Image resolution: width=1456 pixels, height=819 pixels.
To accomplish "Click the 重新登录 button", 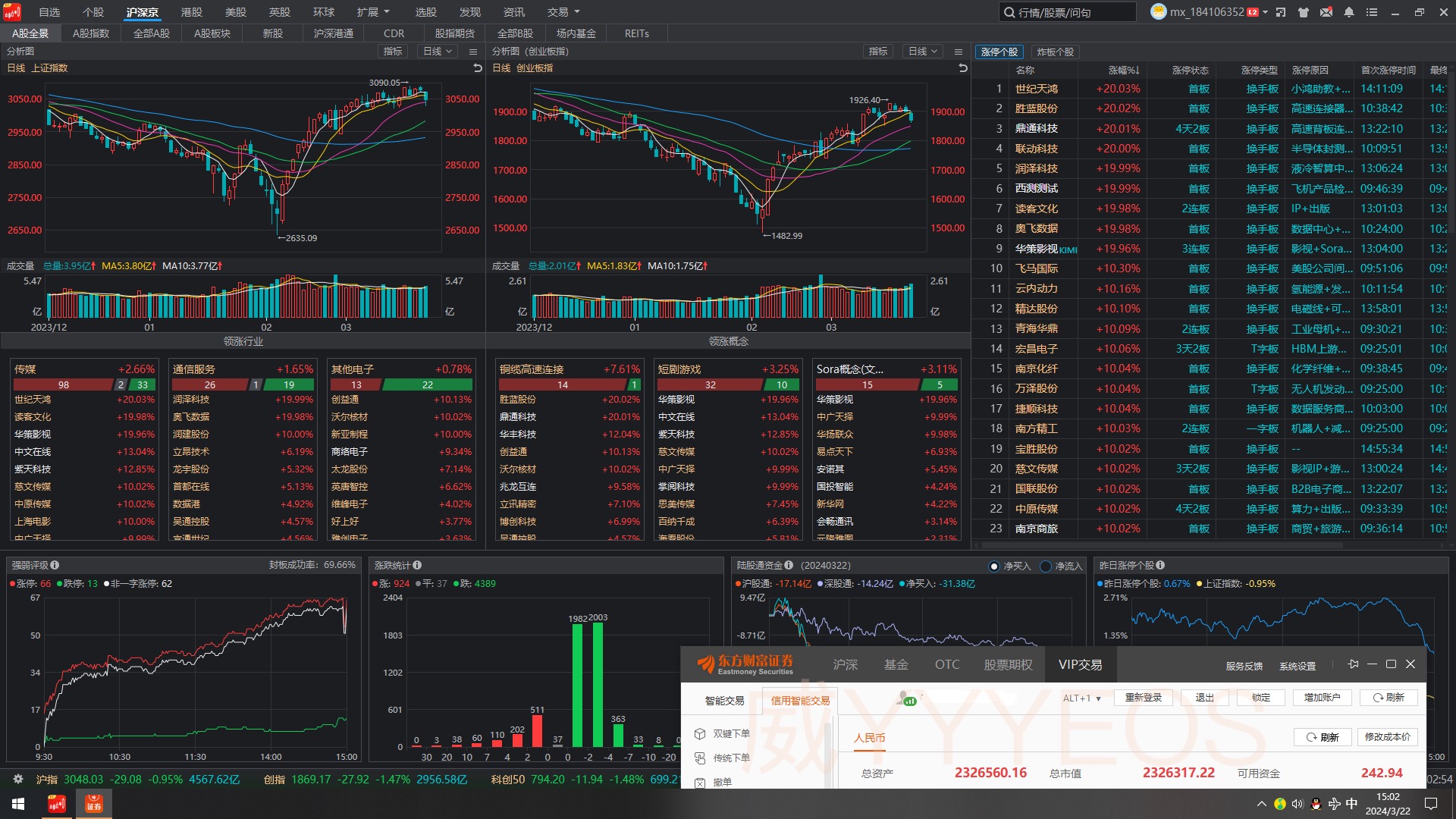I will [x=1143, y=698].
